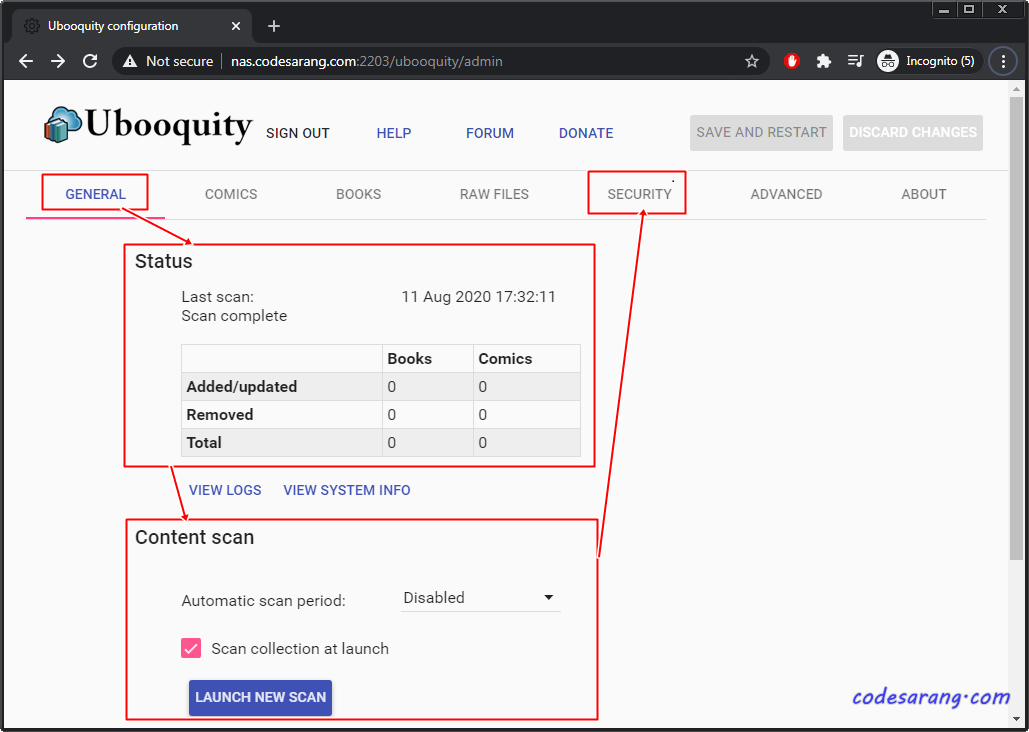Open the Extensions puzzle piece icon

(824, 61)
